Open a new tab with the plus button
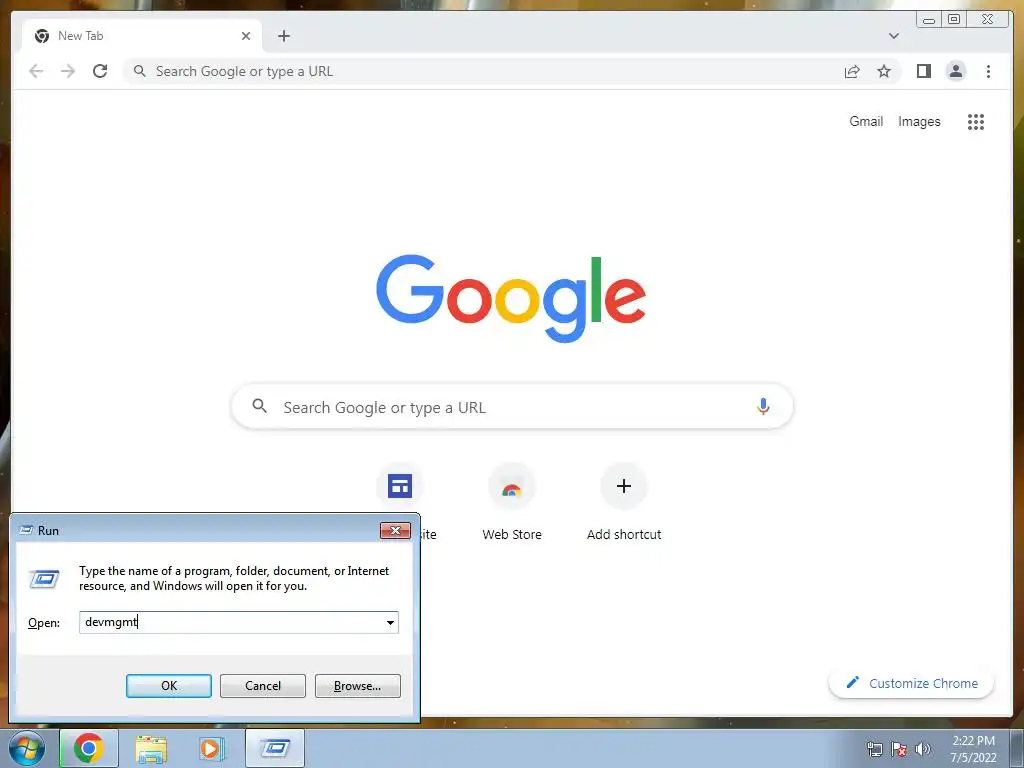This screenshot has width=1024, height=768. tap(283, 36)
